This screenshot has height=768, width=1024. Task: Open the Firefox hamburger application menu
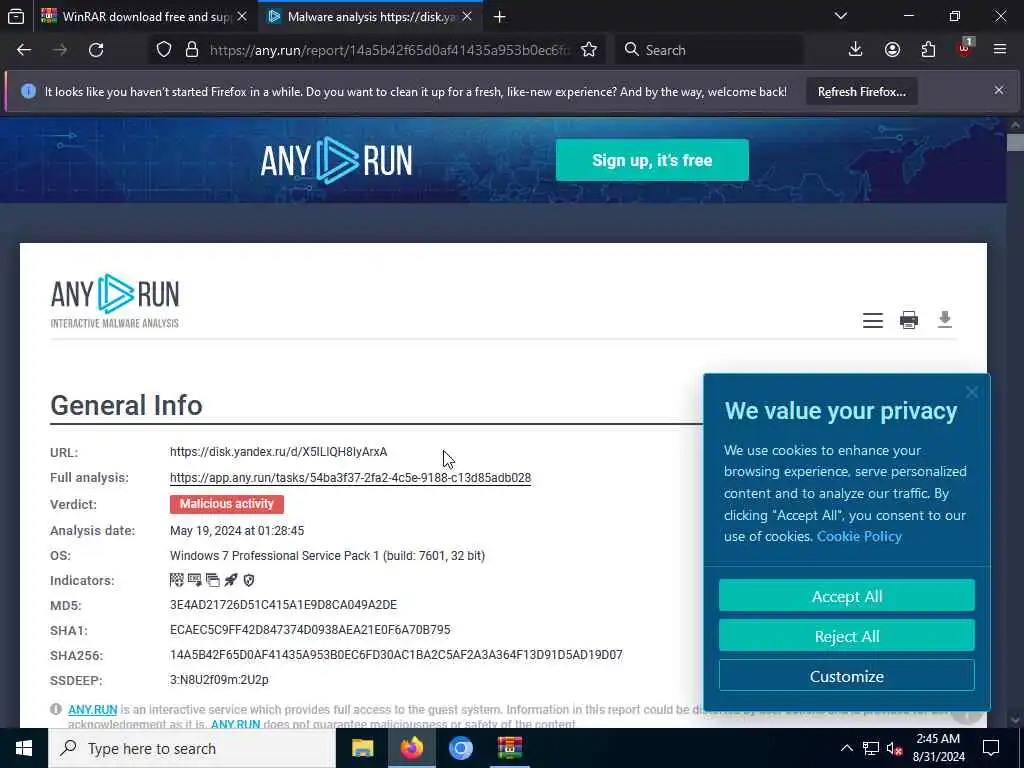pyautogui.click(x=1000, y=50)
